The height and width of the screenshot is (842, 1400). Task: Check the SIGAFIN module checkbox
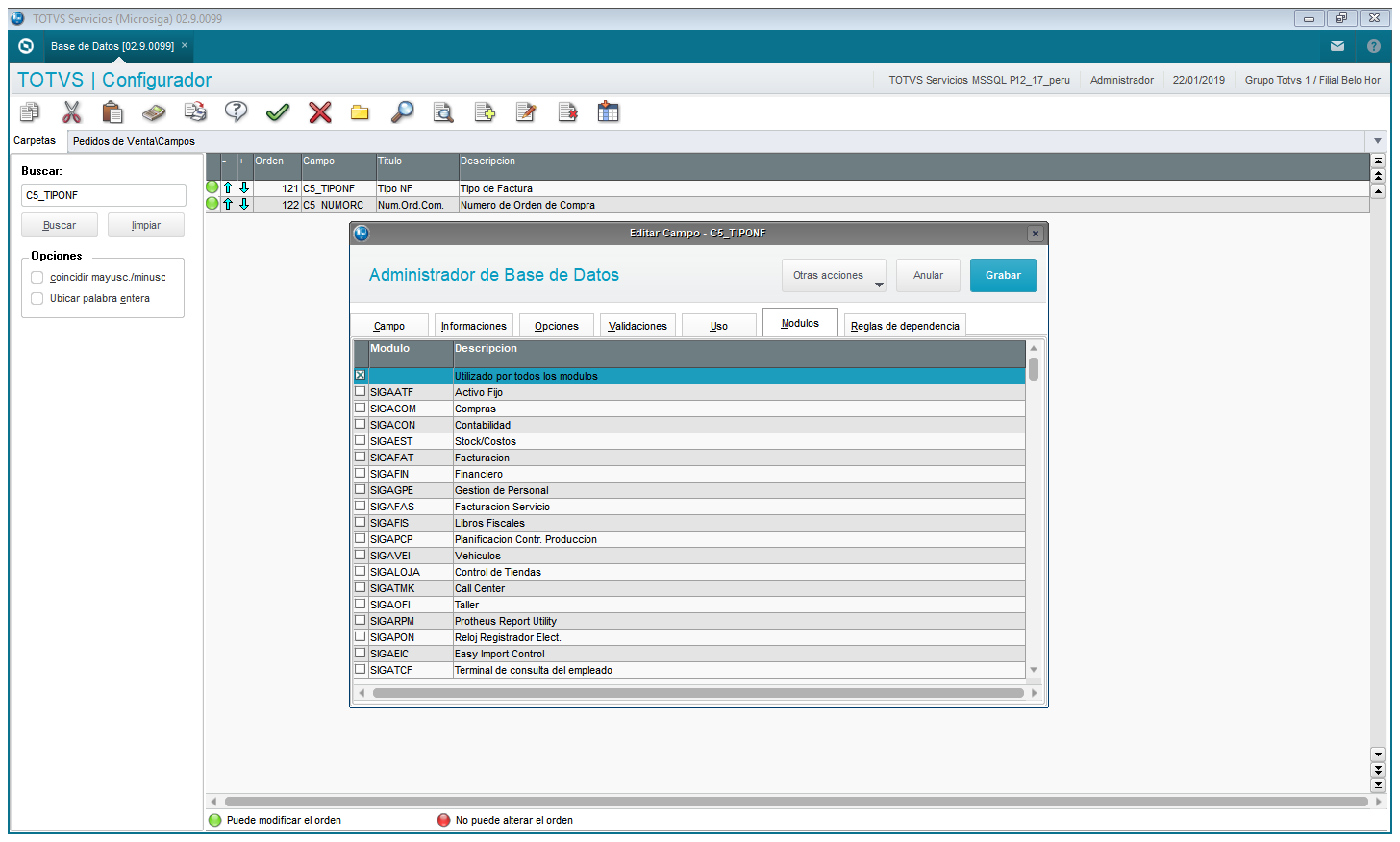point(361,474)
